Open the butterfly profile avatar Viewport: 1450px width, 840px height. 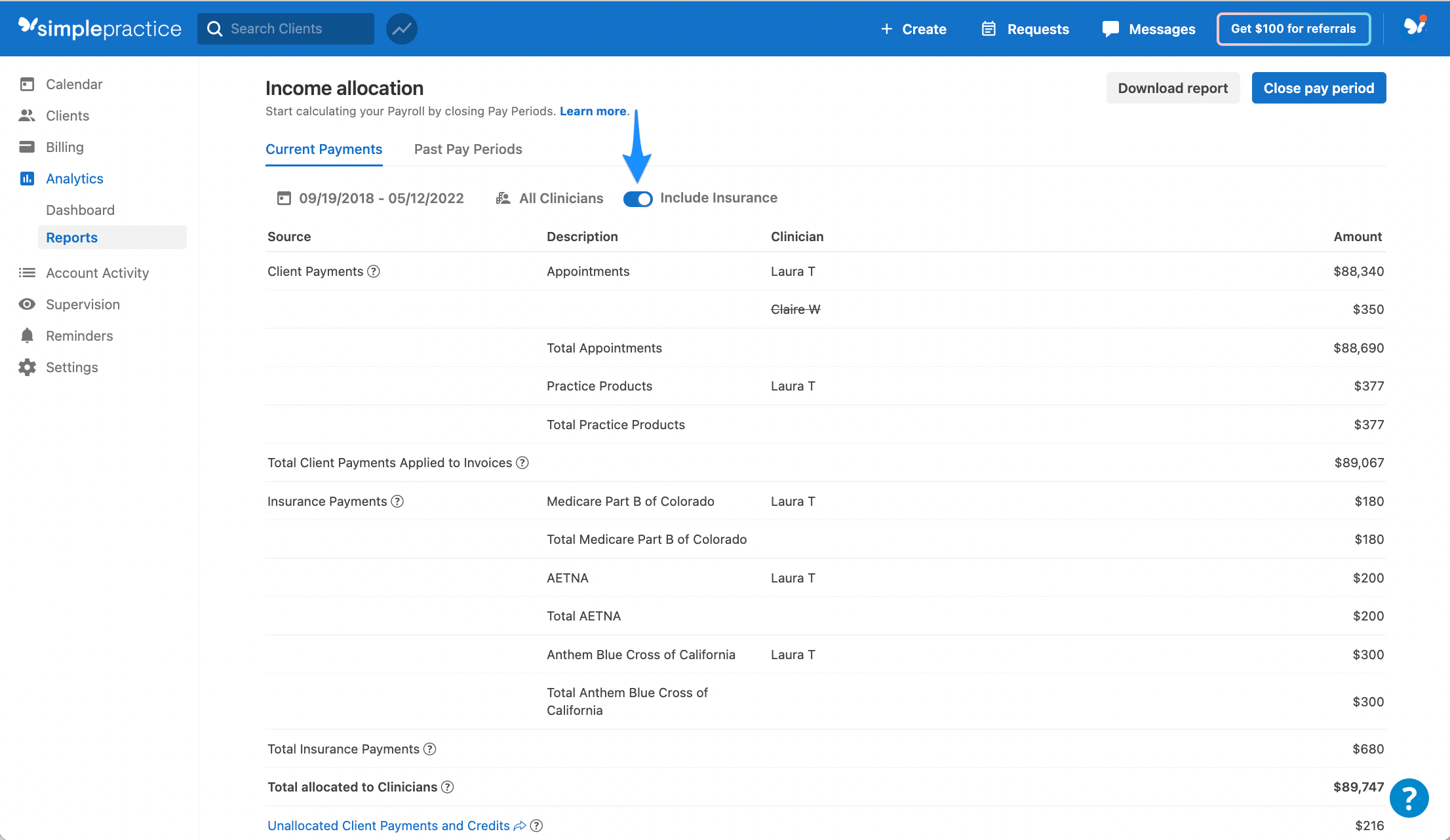1415,26
